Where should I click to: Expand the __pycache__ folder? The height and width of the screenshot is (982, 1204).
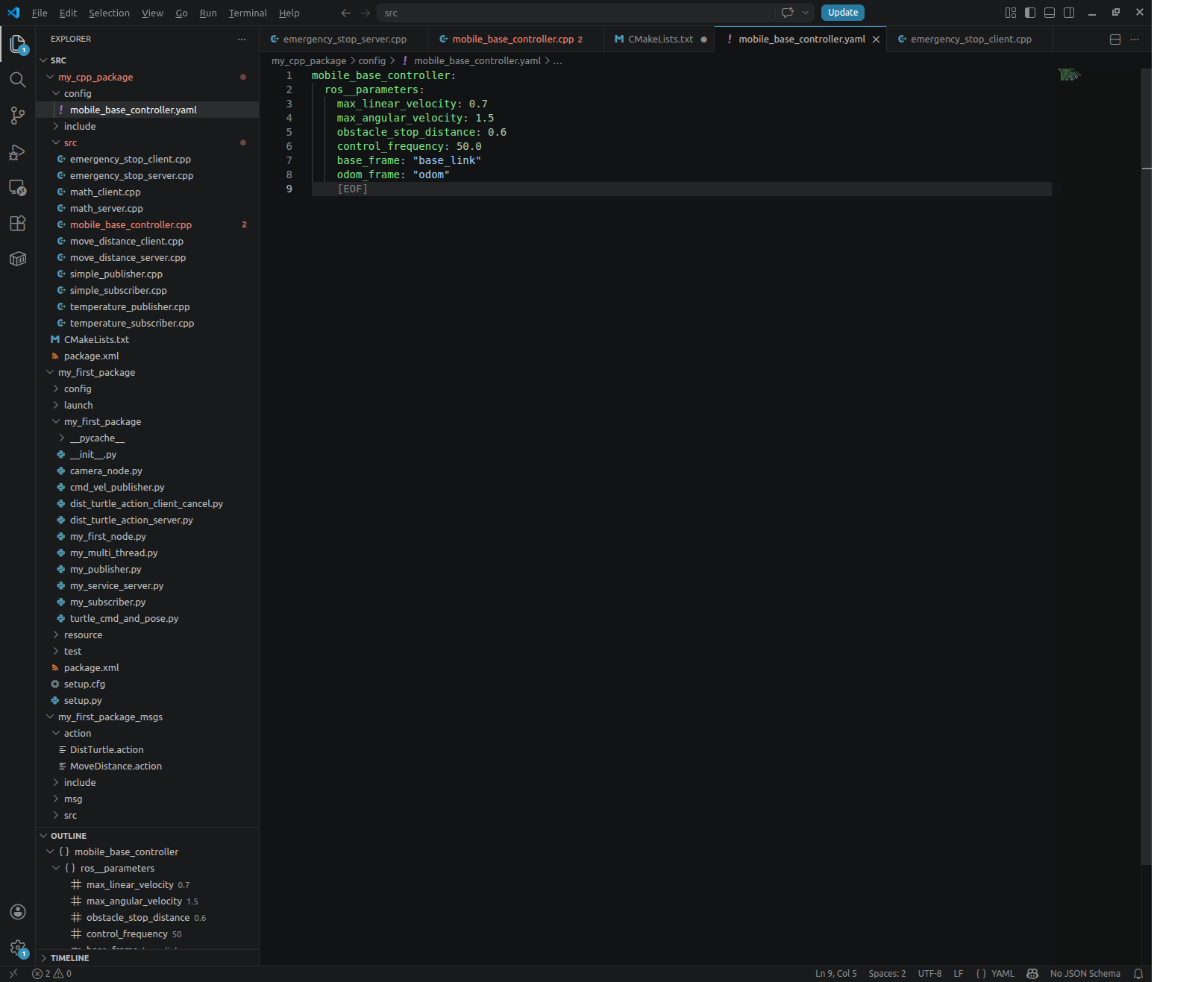click(62, 438)
